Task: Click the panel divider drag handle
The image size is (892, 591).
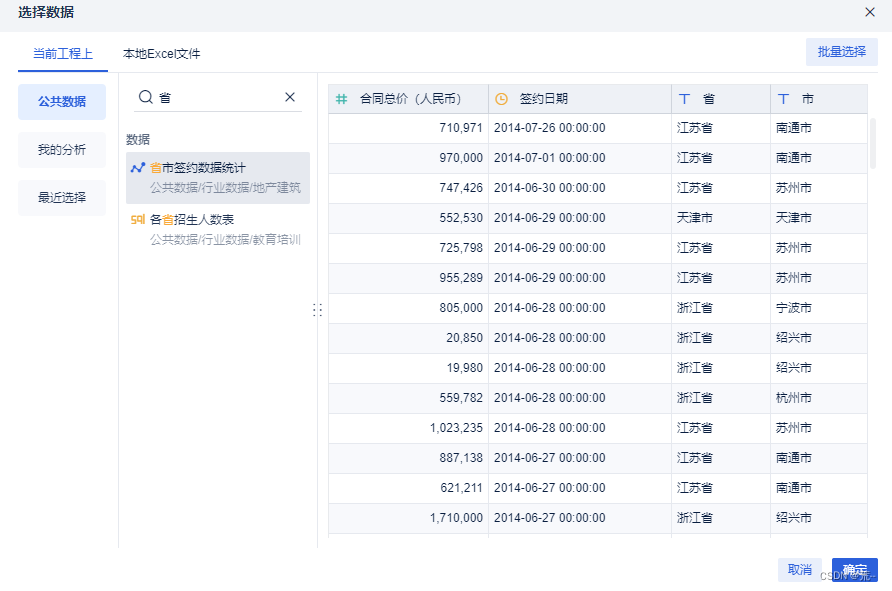Action: 318,310
